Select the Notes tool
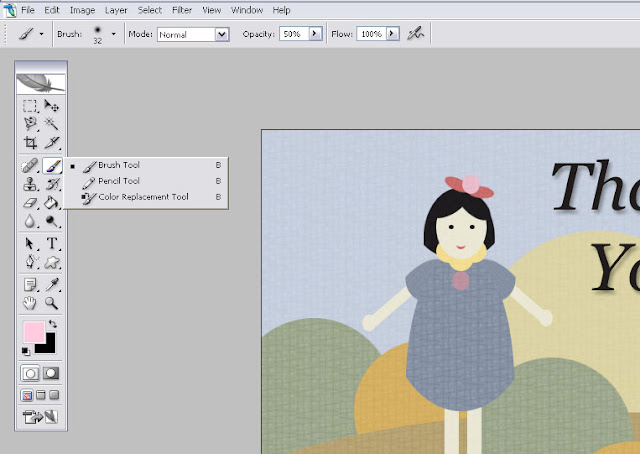The image size is (640, 454). pos(30,285)
